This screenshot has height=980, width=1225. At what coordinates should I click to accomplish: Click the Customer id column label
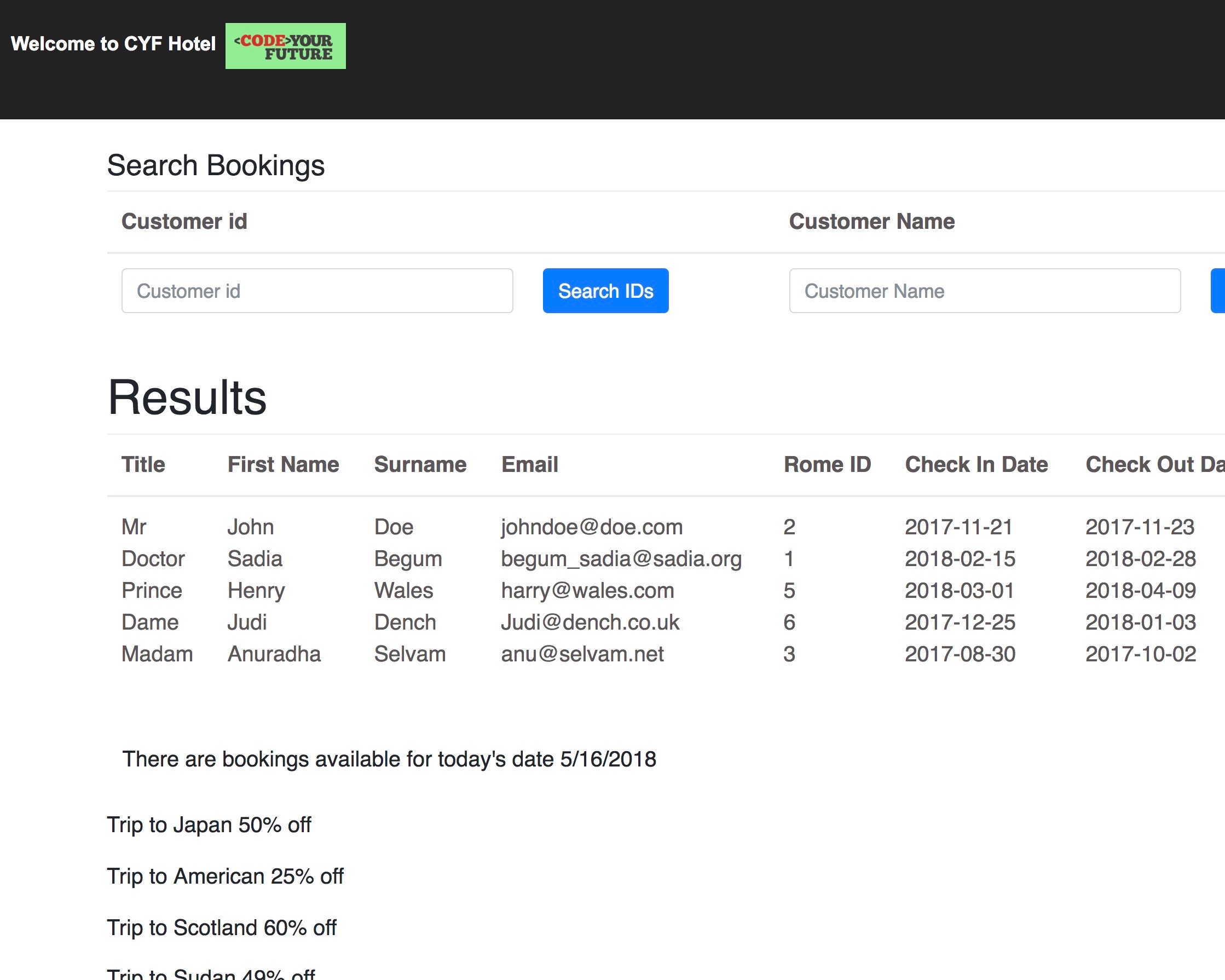pyautogui.click(x=184, y=222)
